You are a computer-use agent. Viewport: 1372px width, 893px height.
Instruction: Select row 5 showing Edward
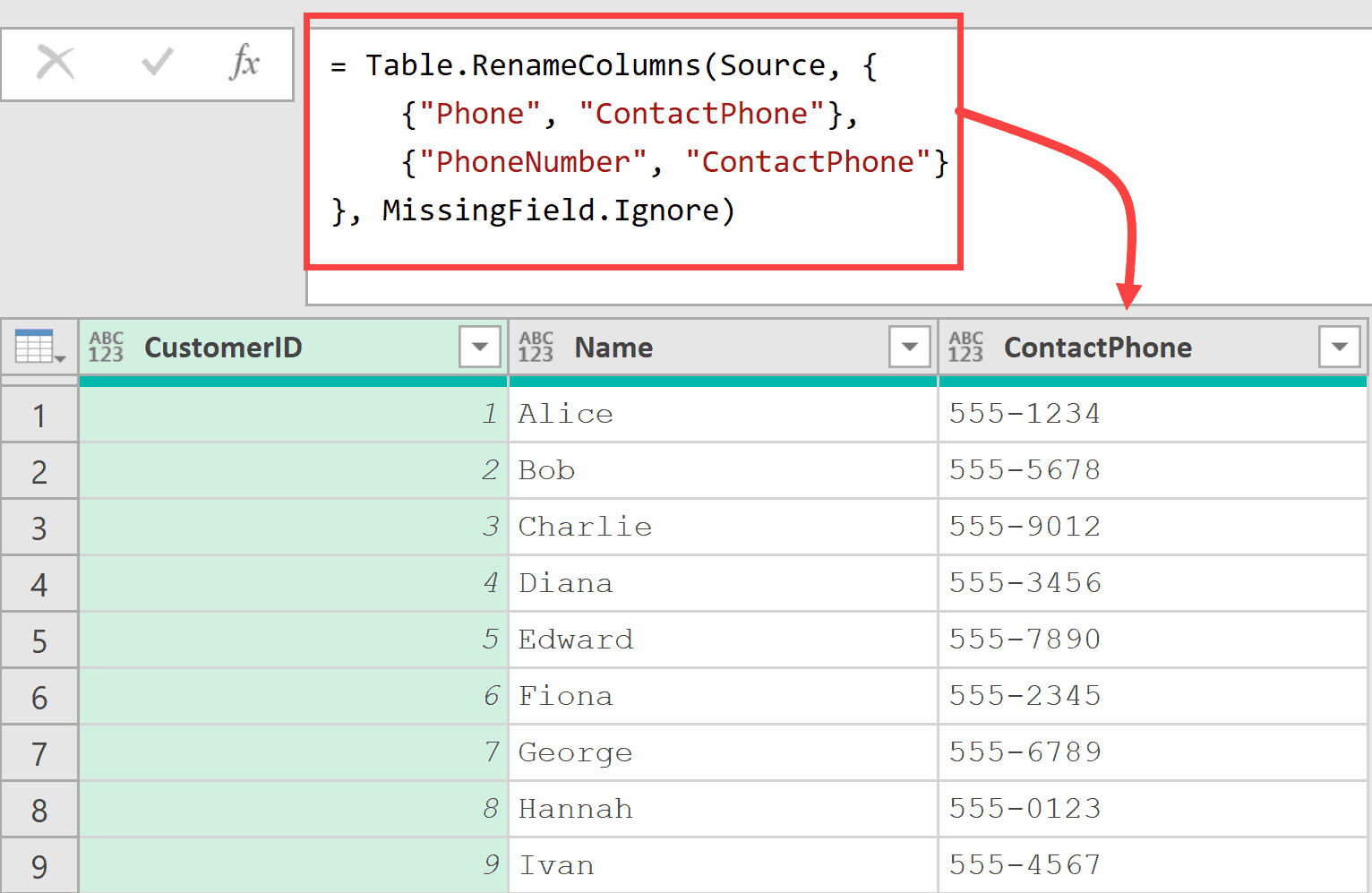point(39,640)
